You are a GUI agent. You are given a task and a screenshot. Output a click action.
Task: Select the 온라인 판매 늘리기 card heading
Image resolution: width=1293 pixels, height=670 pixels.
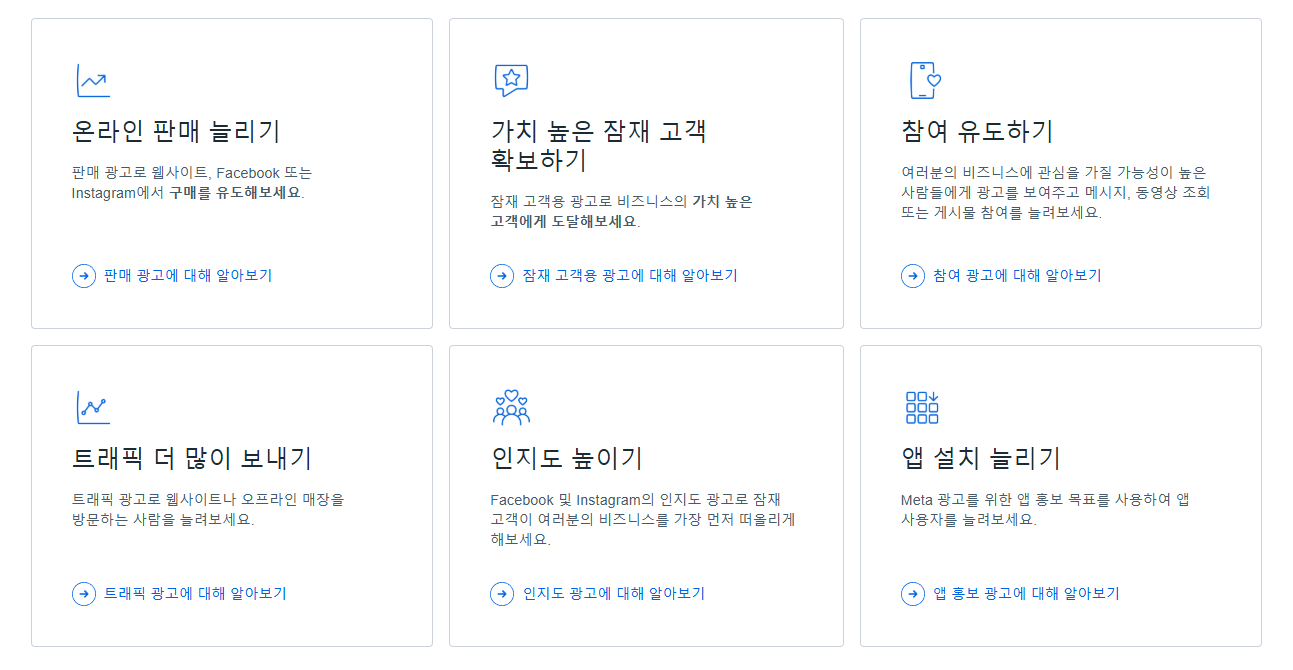point(177,131)
